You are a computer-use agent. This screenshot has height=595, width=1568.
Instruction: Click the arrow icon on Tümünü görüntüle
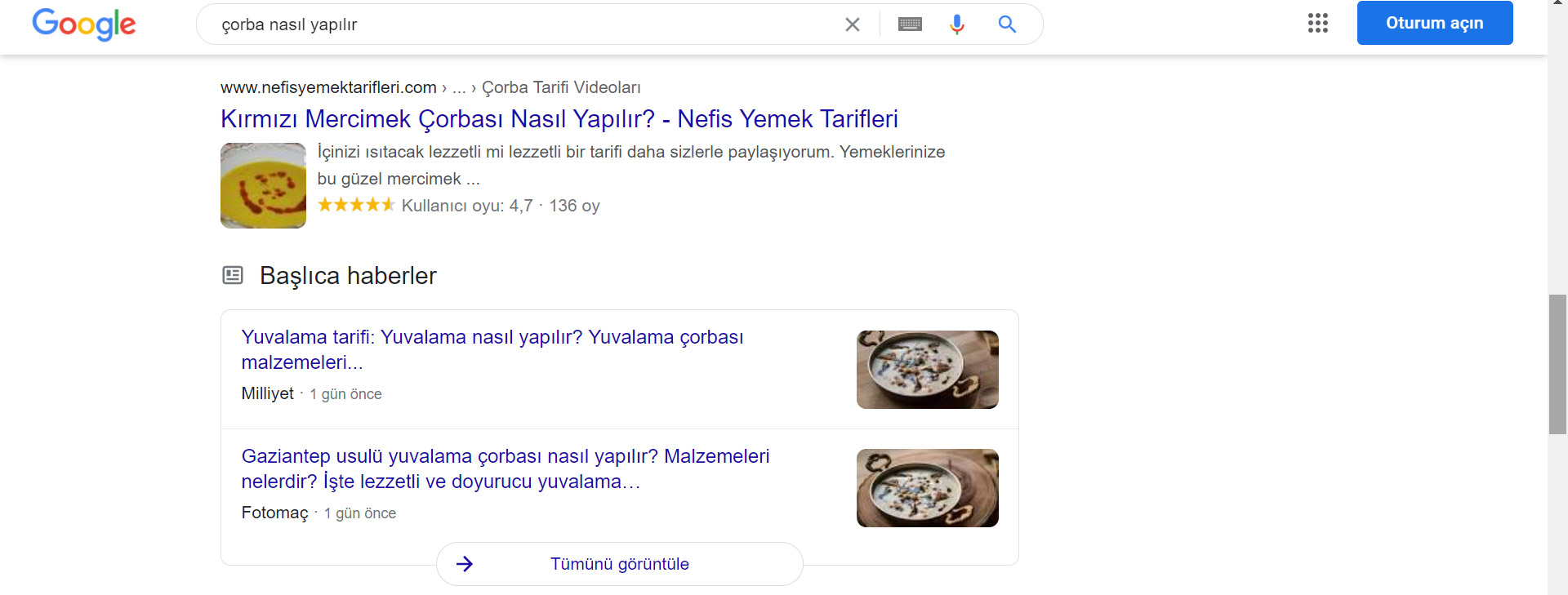(465, 563)
